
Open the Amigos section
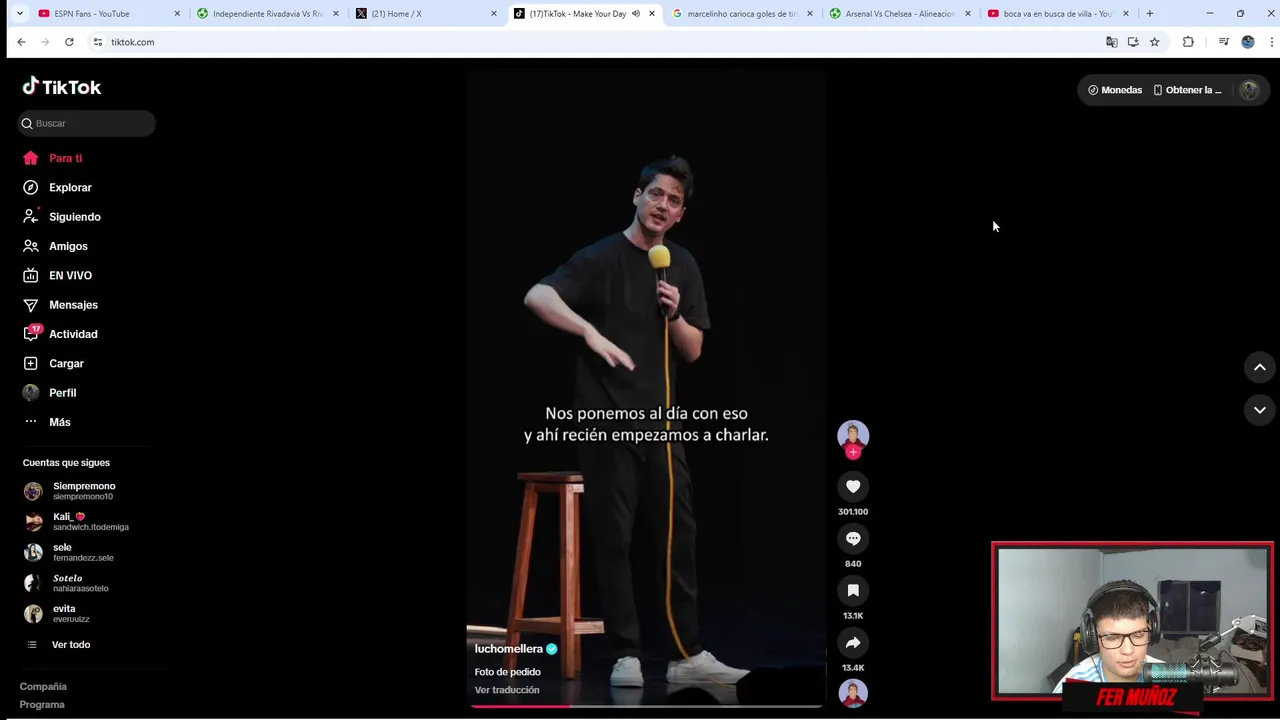point(68,246)
